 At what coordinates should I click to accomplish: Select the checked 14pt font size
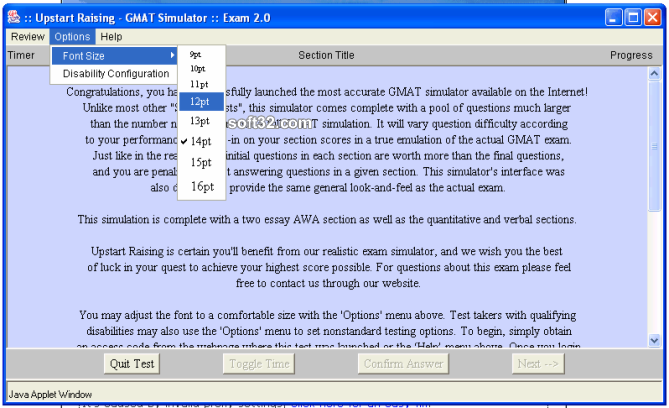tap(201, 141)
